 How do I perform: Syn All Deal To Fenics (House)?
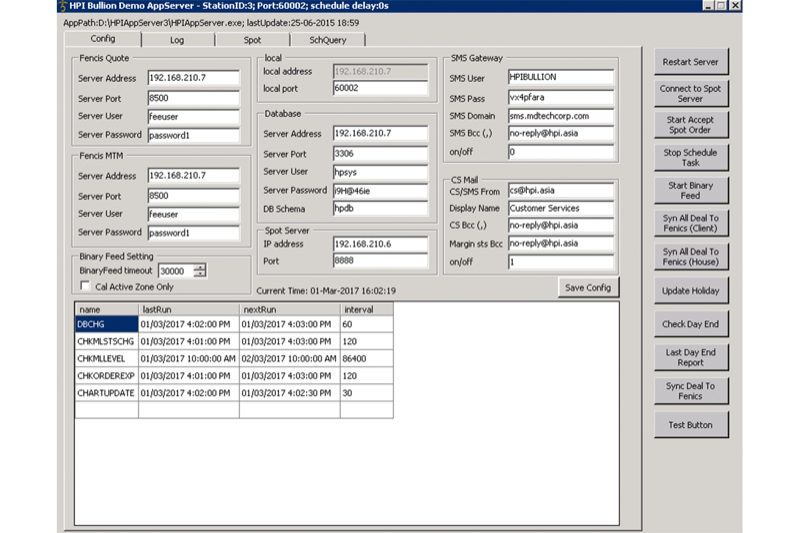tap(691, 257)
